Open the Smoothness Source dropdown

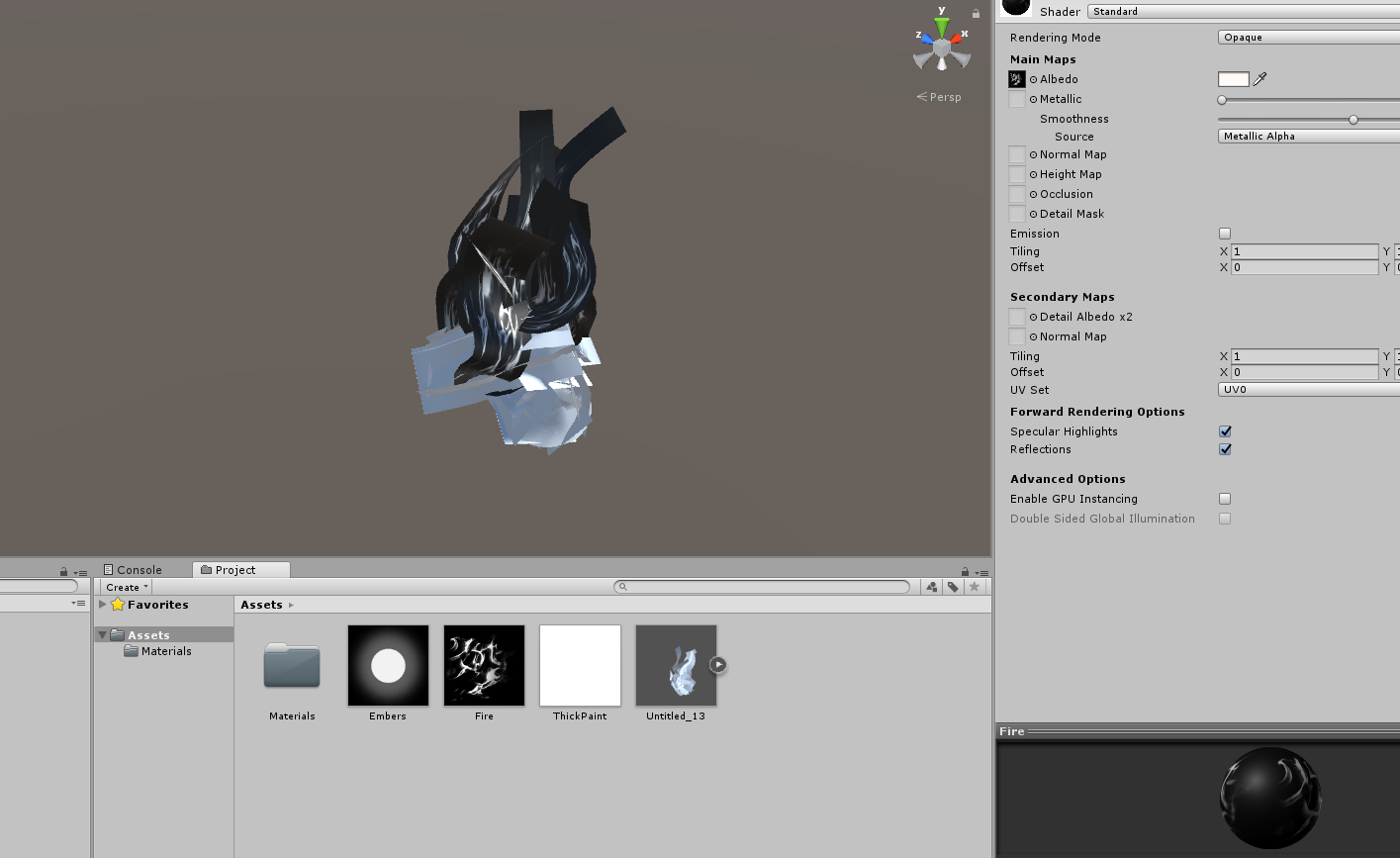(1306, 136)
